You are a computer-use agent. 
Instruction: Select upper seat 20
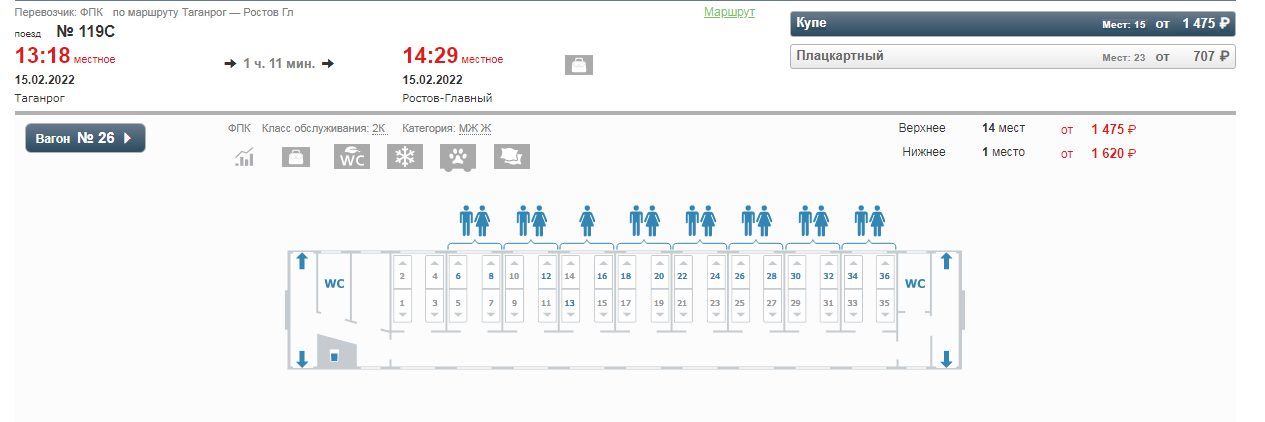[658, 276]
